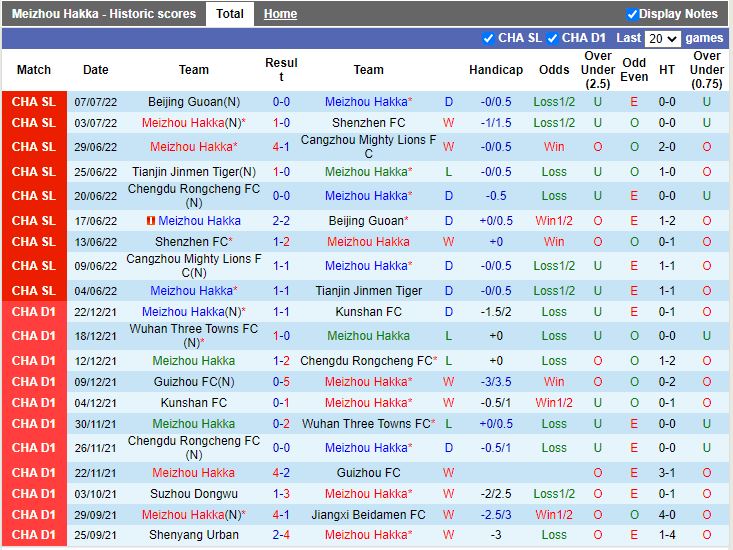Open Suzhou Dongwu team link
The image size is (733, 550).
click(193, 494)
